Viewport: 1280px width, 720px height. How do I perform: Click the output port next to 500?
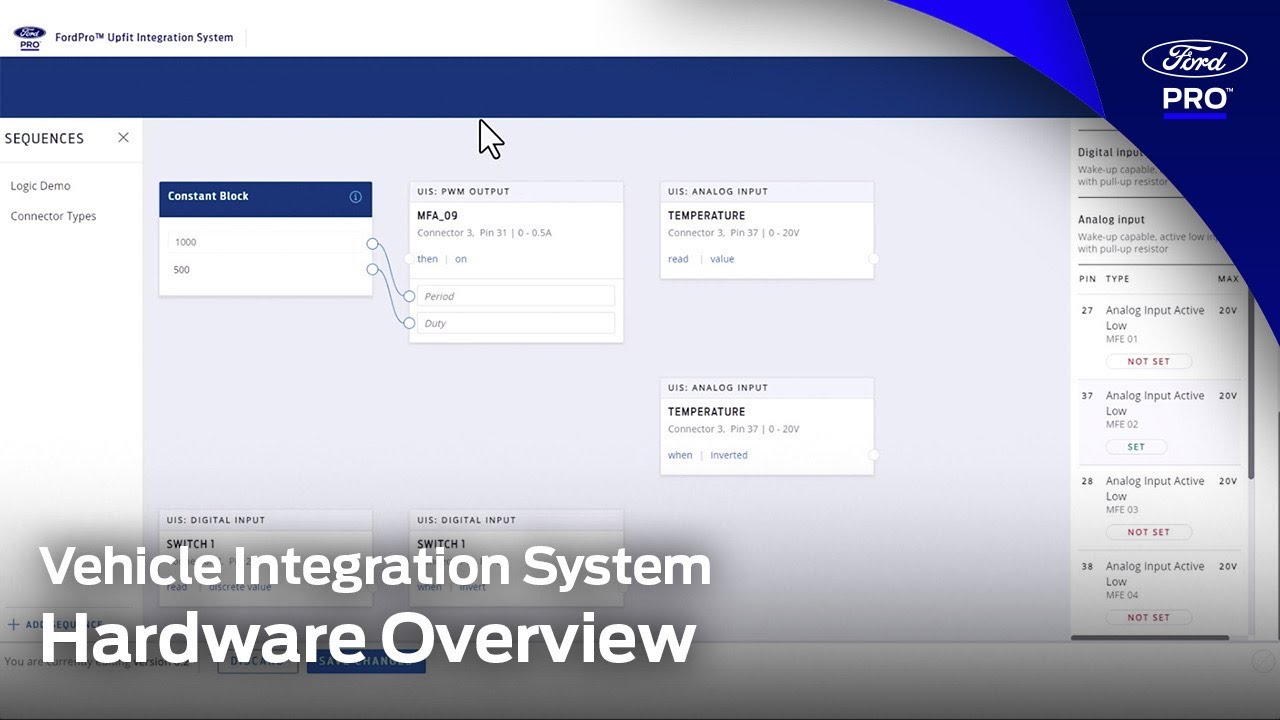coord(372,269)
